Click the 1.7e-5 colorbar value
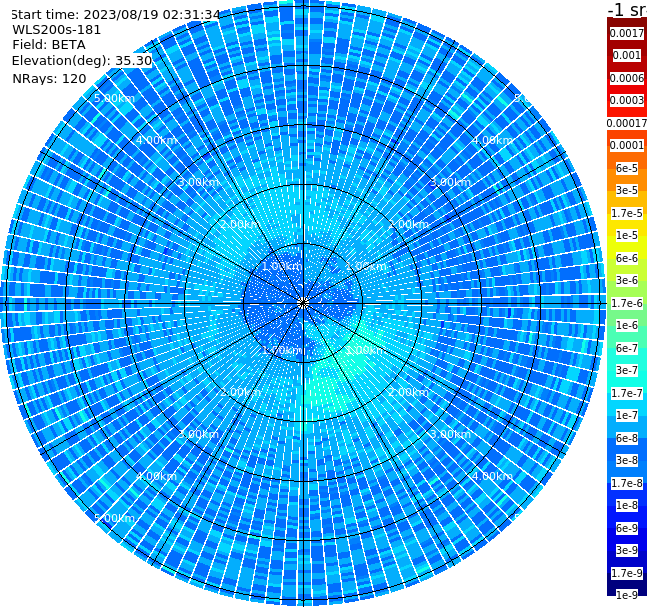The width and height of the screenshot is (647, 607). (627, 213)
